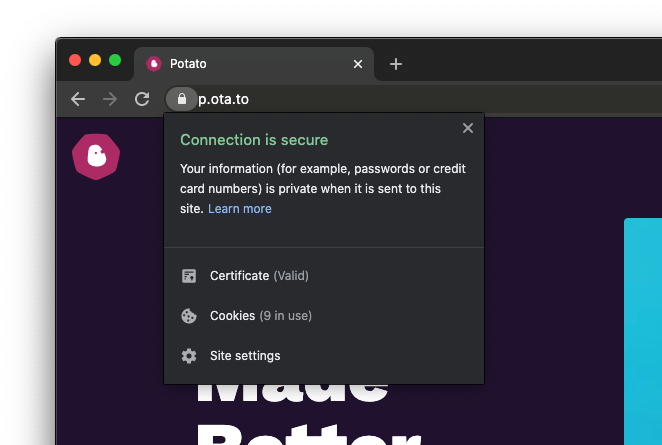Close the Potato tab

point(358,64)
